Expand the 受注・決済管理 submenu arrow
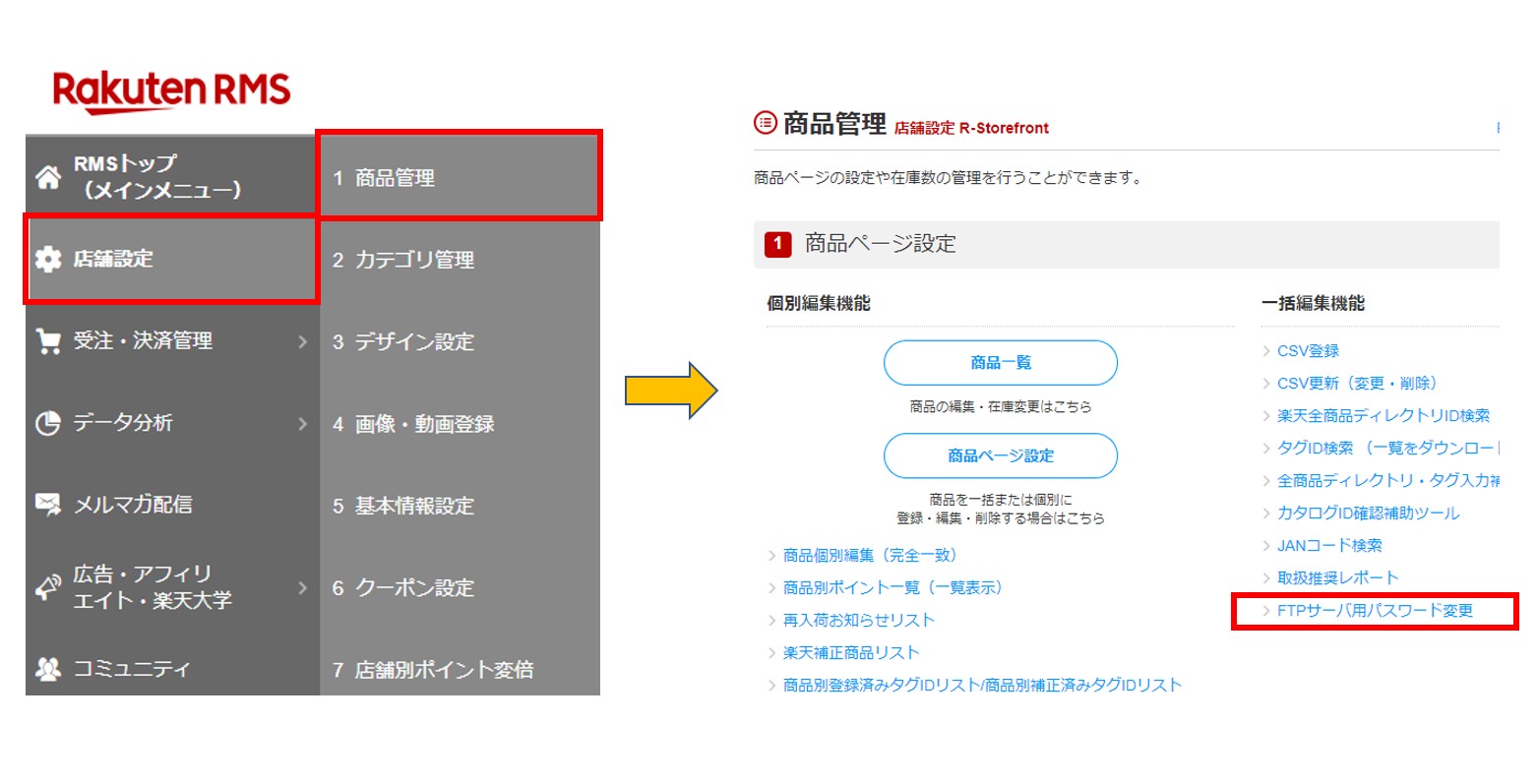The width and height of the screenshot is (1537, 784). 302,341
